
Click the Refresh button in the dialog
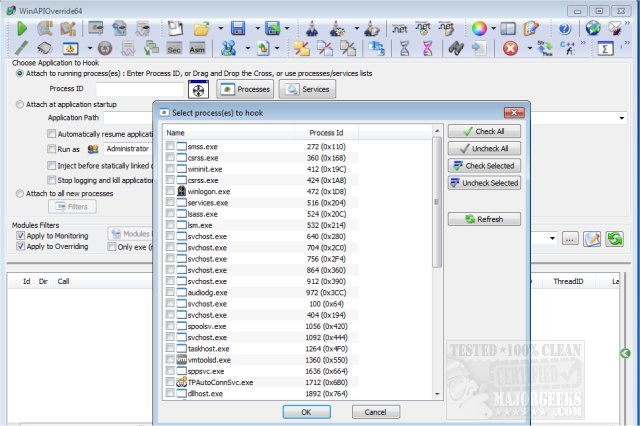point(484,219)
